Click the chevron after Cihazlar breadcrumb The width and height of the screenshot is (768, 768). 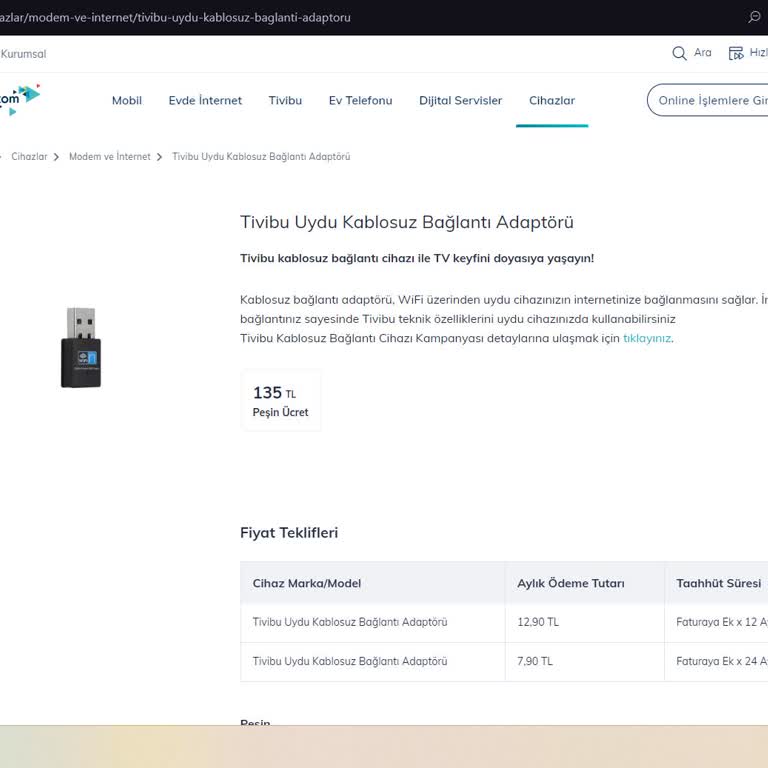(x=56, y=157)
